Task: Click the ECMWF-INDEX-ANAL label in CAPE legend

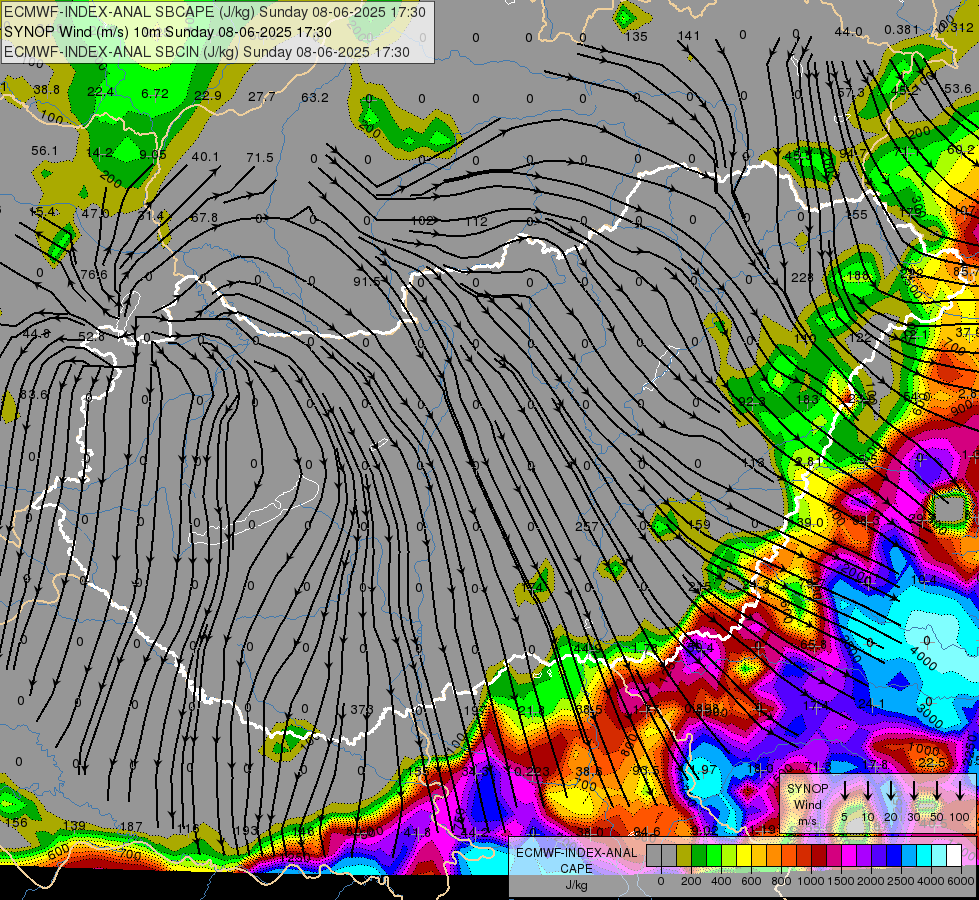Action: [576, 853]
